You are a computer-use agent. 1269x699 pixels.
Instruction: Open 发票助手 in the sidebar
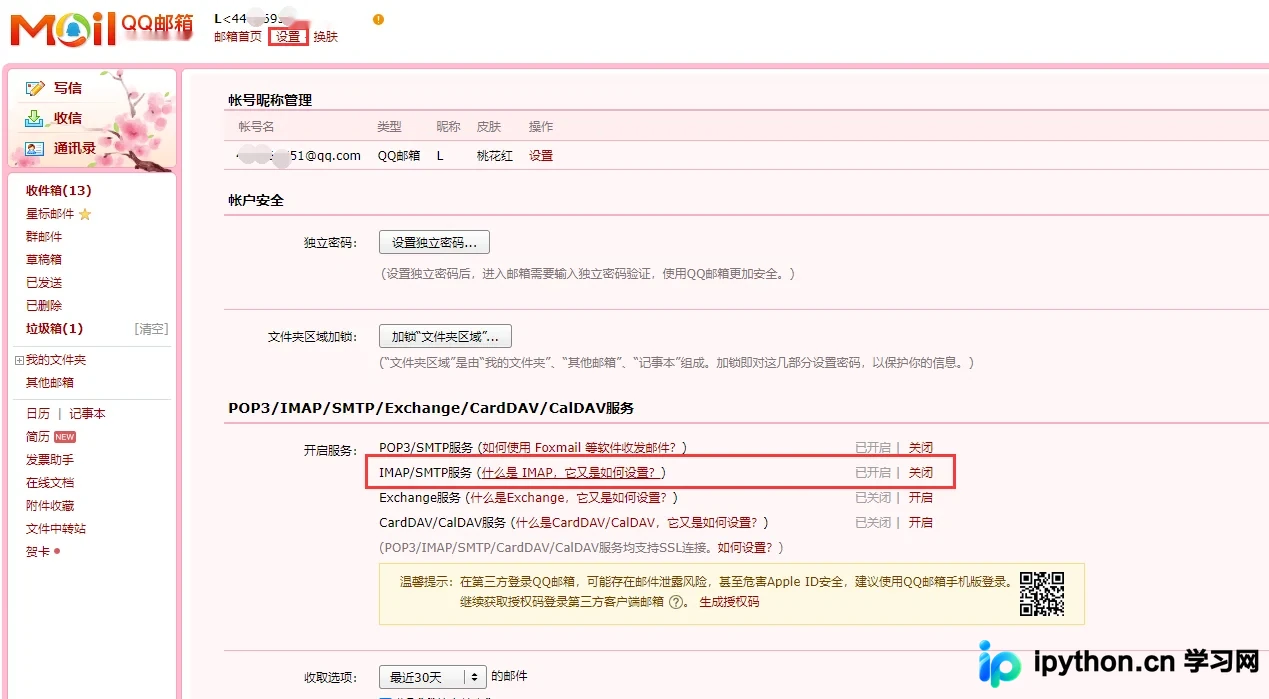click(50, 460)
